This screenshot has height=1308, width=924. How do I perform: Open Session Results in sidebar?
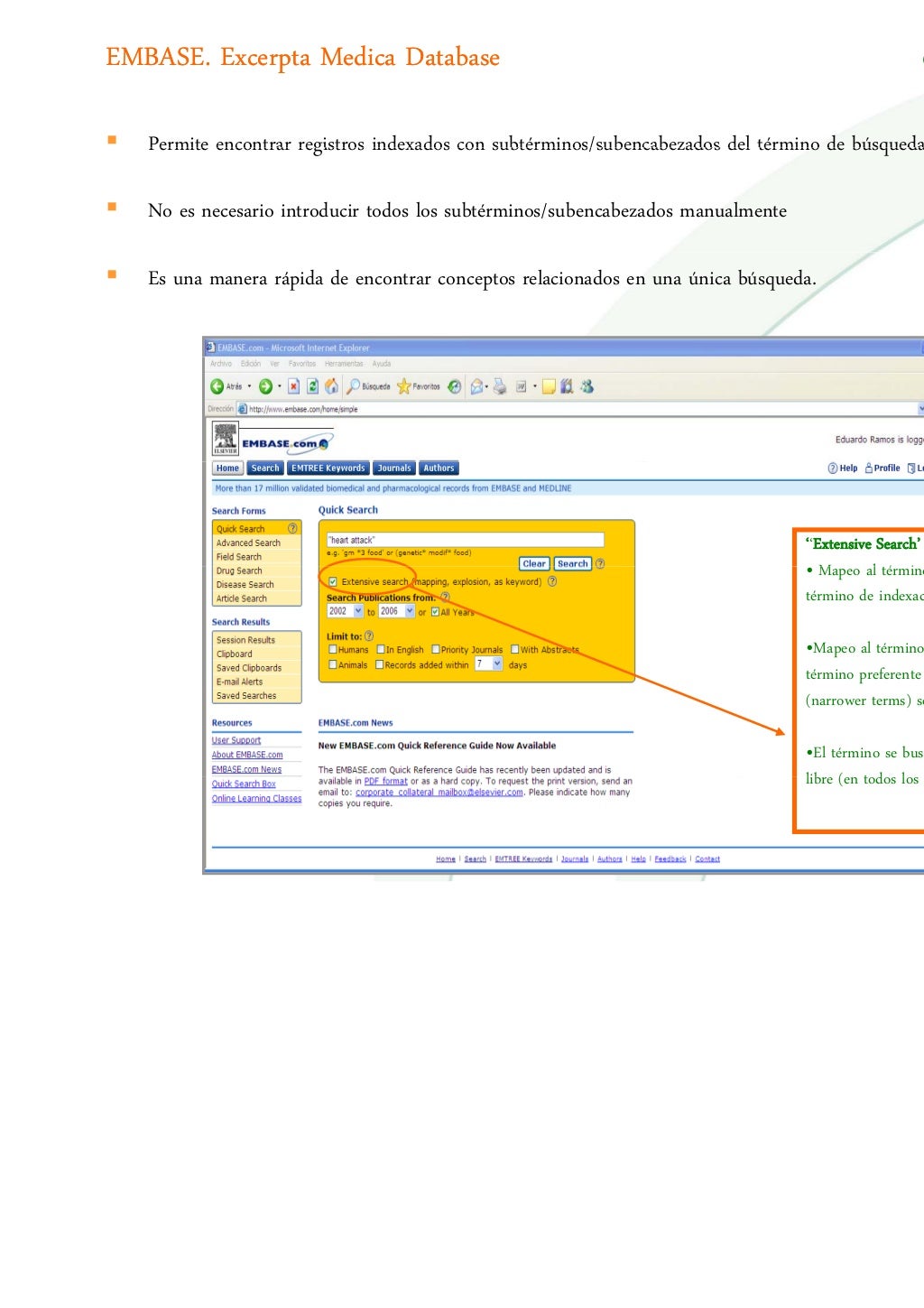tap(245, 640)
